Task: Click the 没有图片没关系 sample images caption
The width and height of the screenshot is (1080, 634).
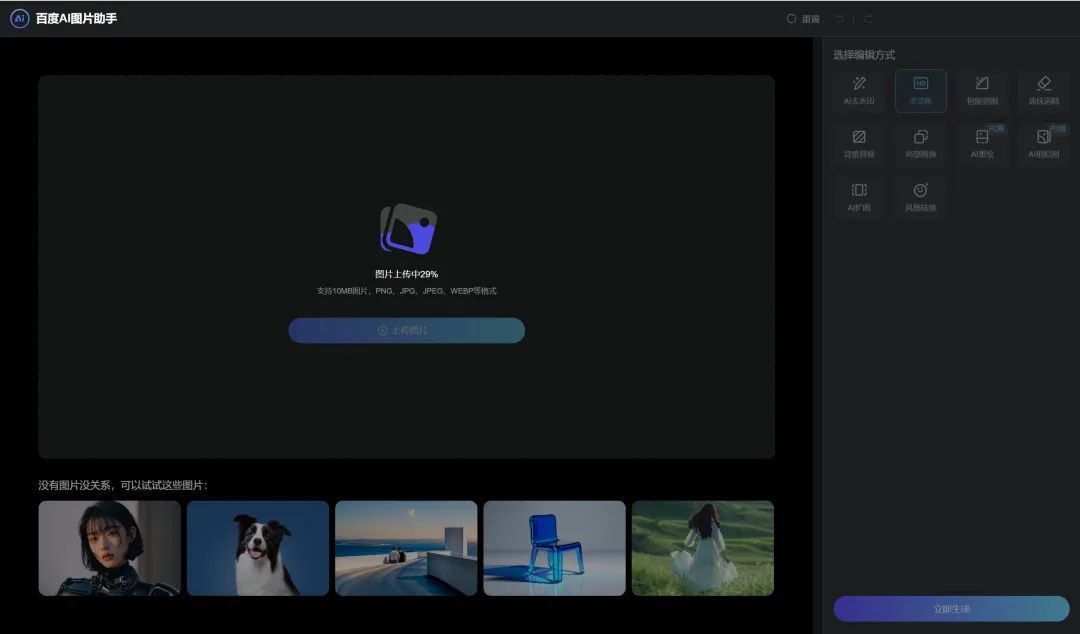Action: [x=123, y=485]
